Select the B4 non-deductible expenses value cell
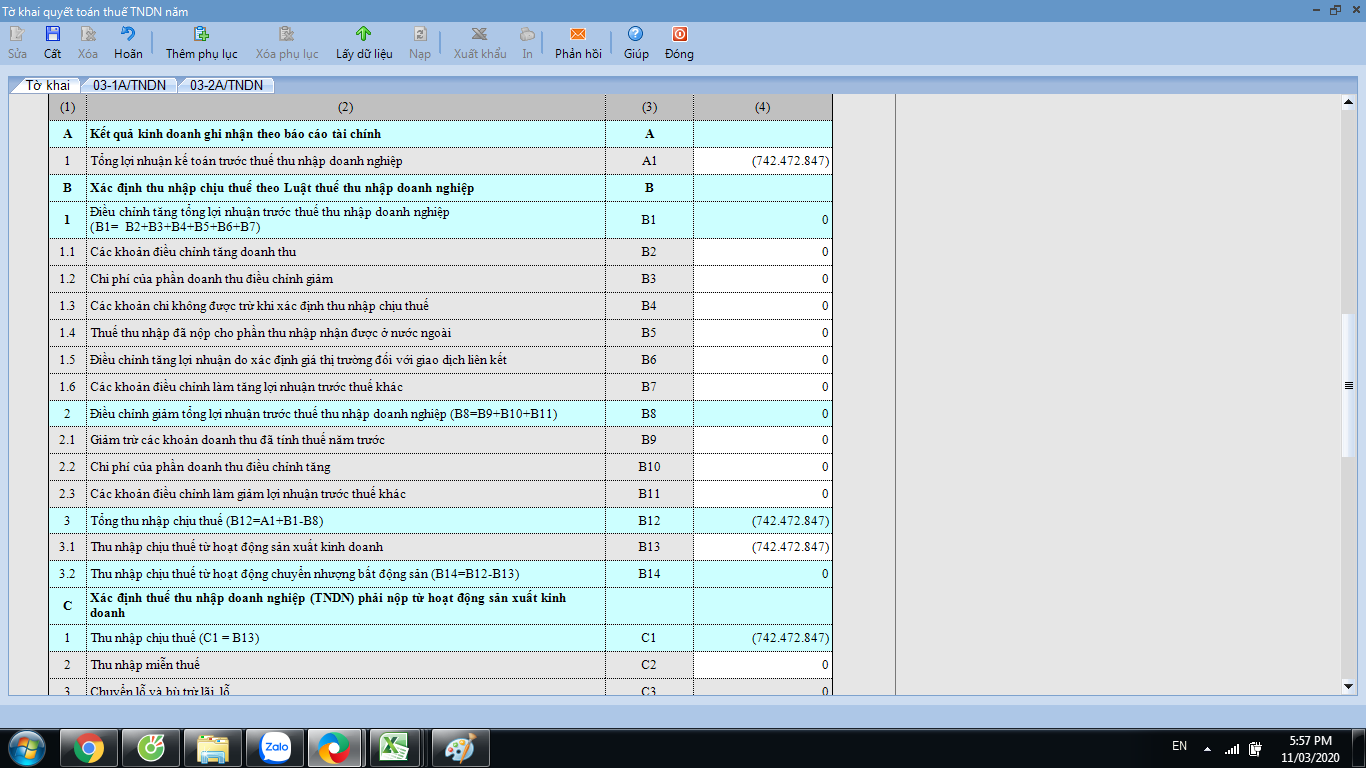 [762, 306]
